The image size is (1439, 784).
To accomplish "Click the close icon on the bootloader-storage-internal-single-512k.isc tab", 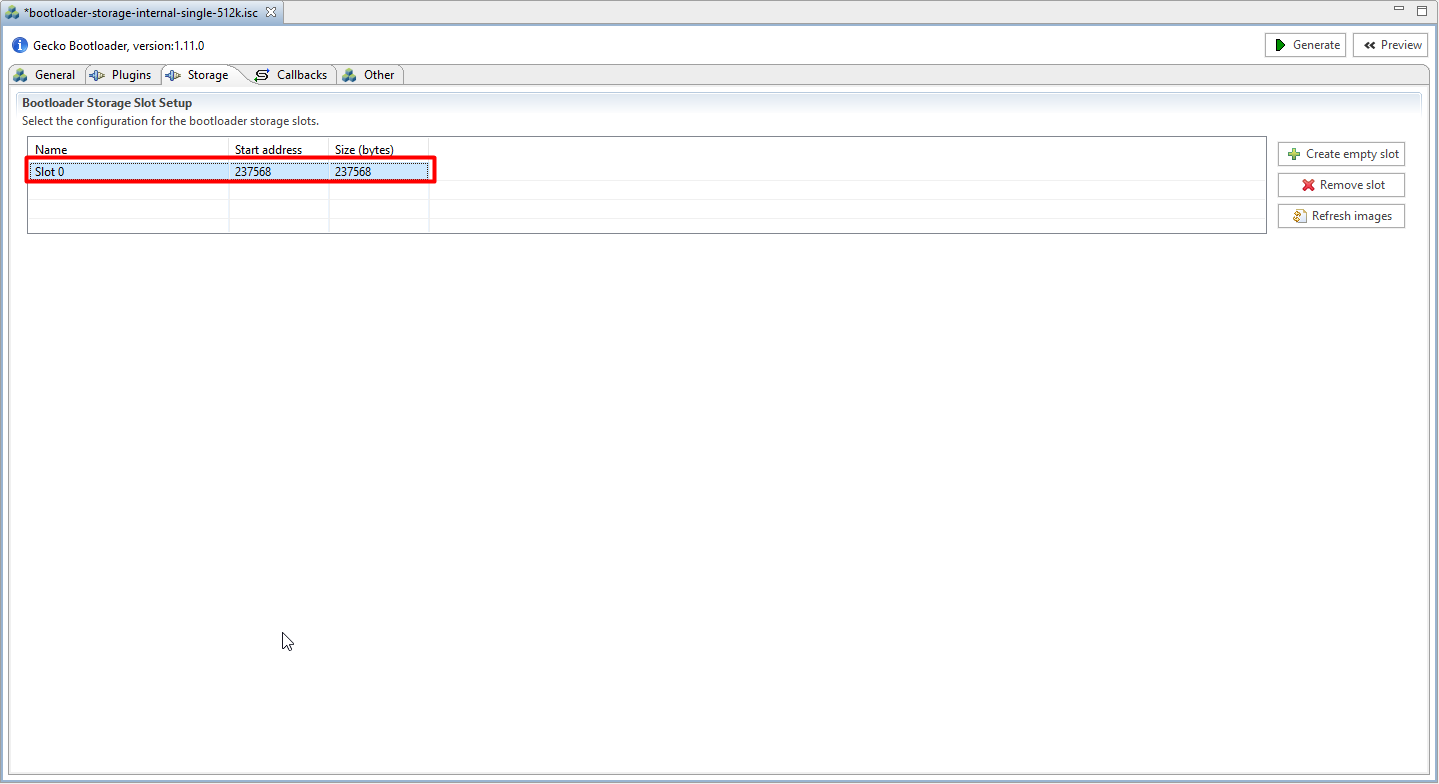I will (x=269, y=13).
